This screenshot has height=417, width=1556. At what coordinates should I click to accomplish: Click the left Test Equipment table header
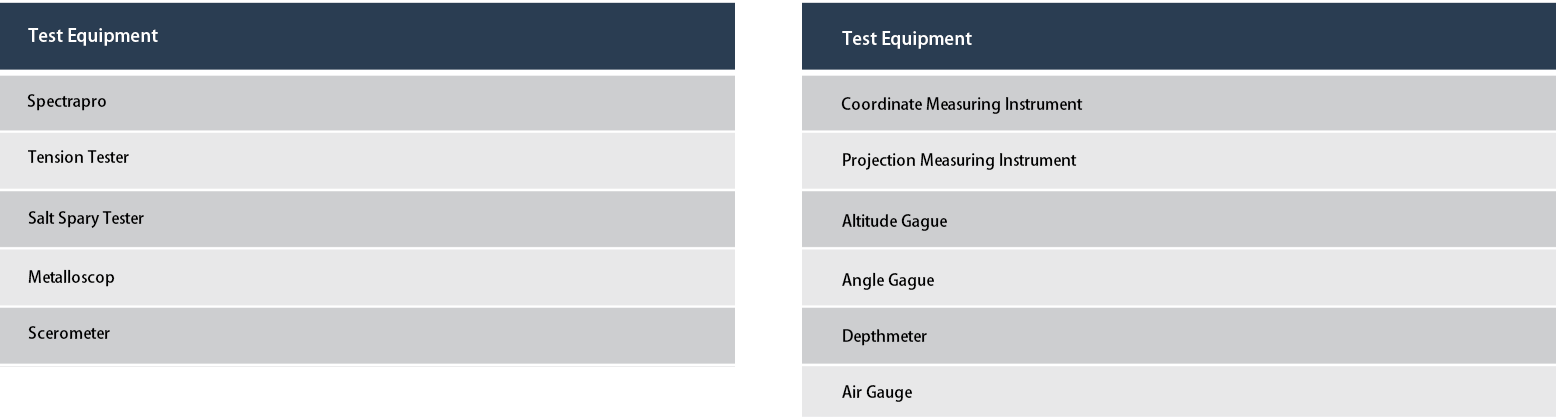pyautogui.click(x=367, y=36)
